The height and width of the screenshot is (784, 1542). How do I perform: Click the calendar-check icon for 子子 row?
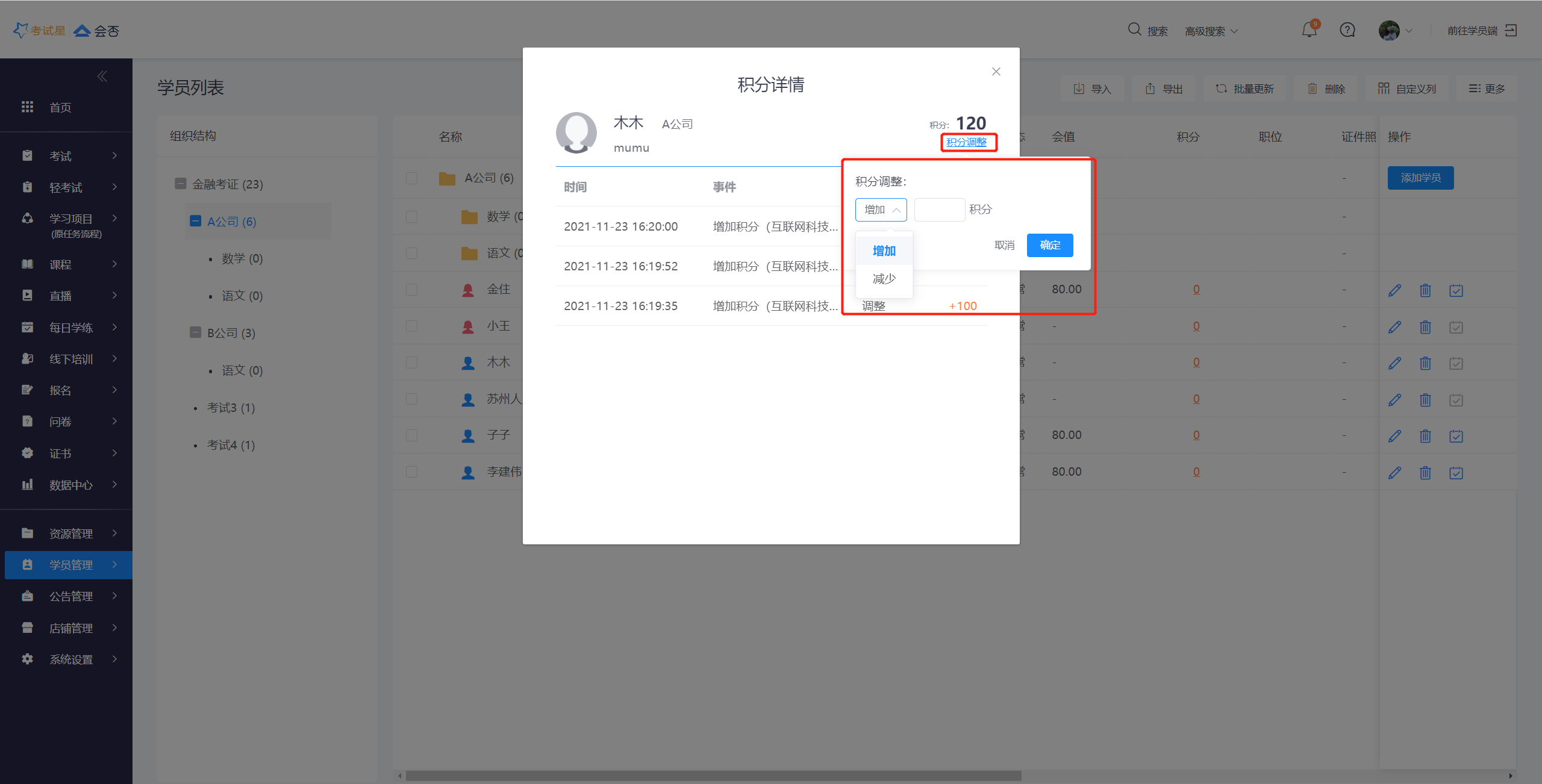(1456, 436)
